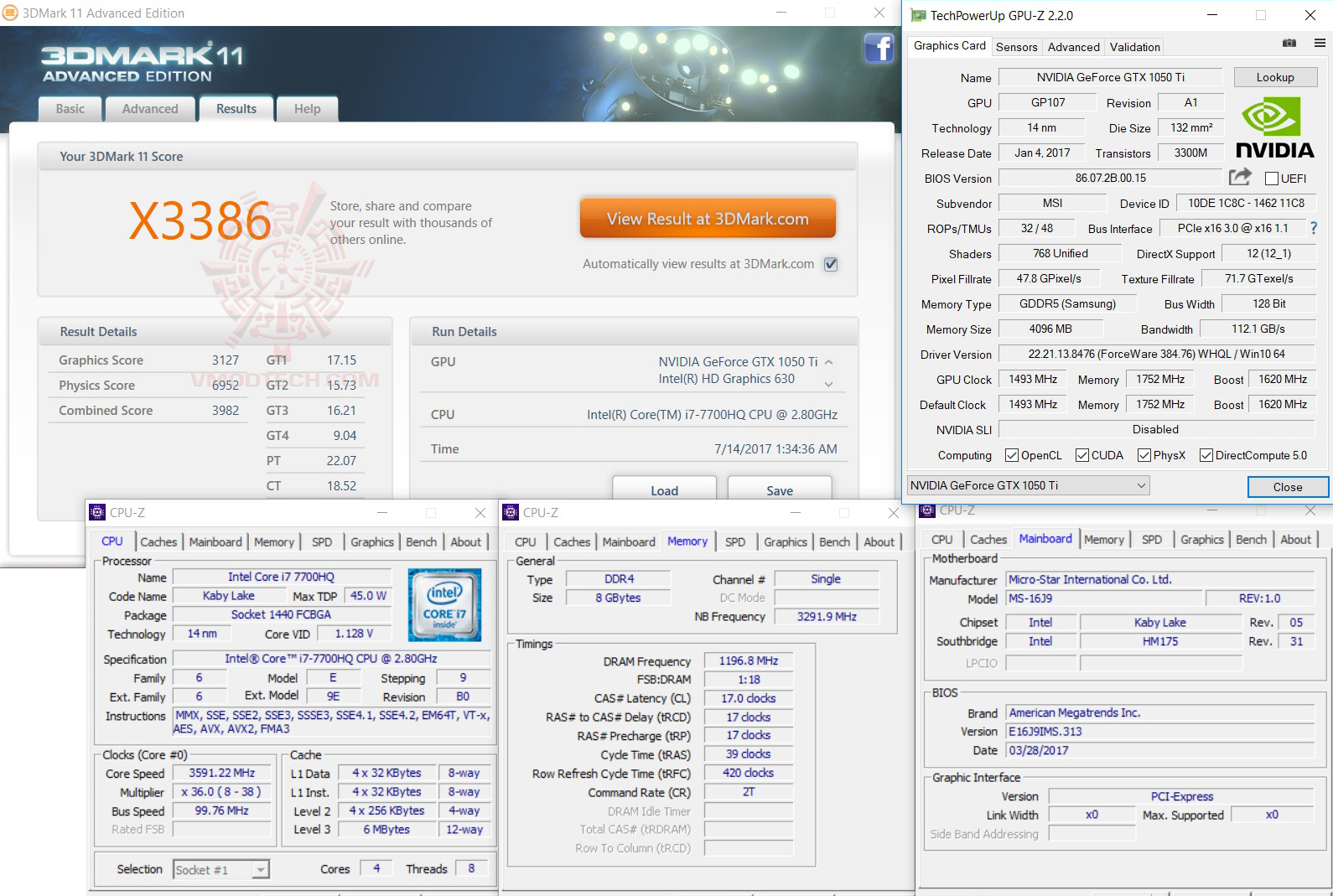The image size is (1333, 896).
Task: Click the Graphics Card tab in GPU-Z
Action: tap(949, 46)
